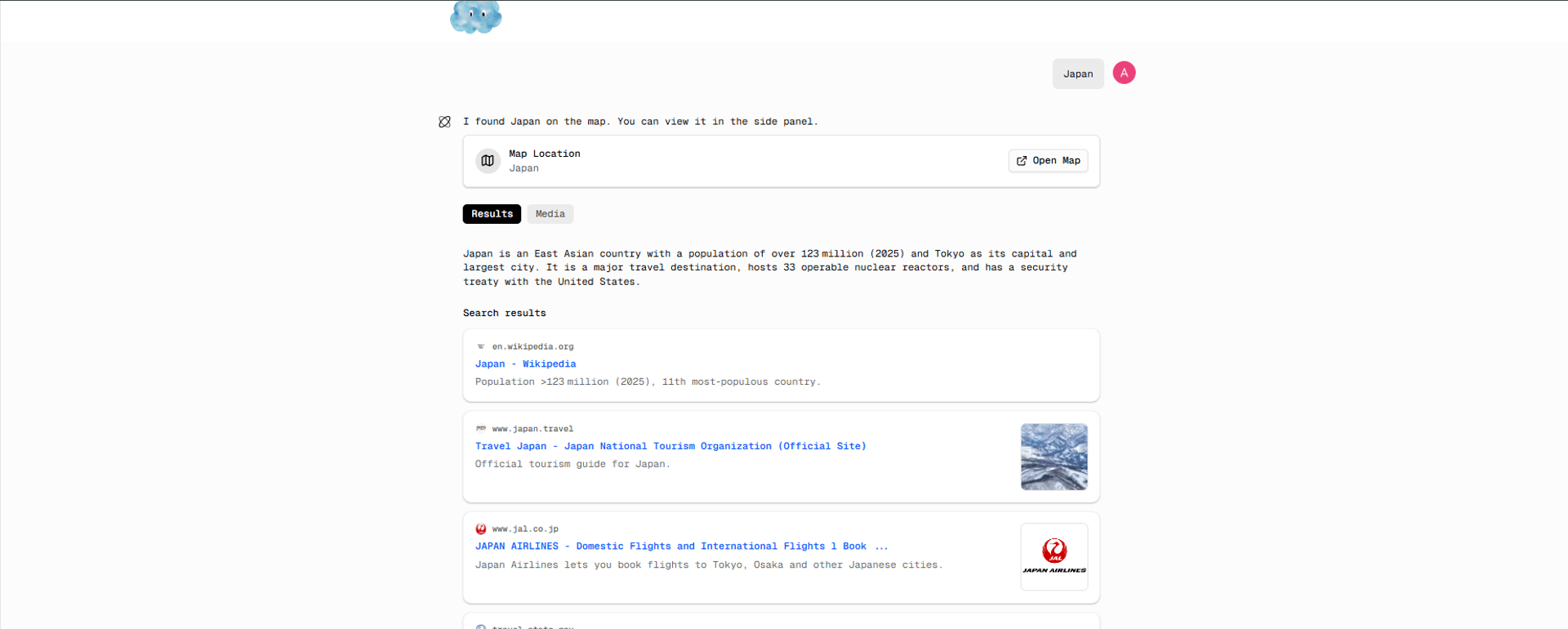The height and width of the screenshot is (629, 1568).
Task: Click the "Japan" subtitle under Map Location
Action: (524, 168)
